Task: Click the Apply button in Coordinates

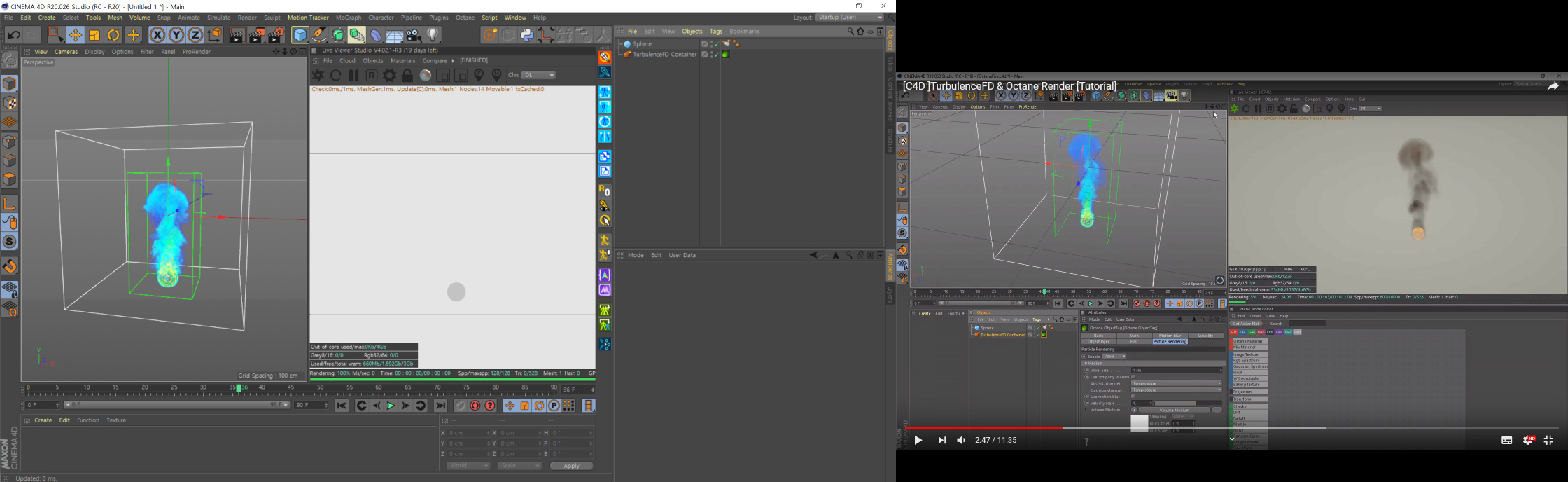Action: coord(572,466)
